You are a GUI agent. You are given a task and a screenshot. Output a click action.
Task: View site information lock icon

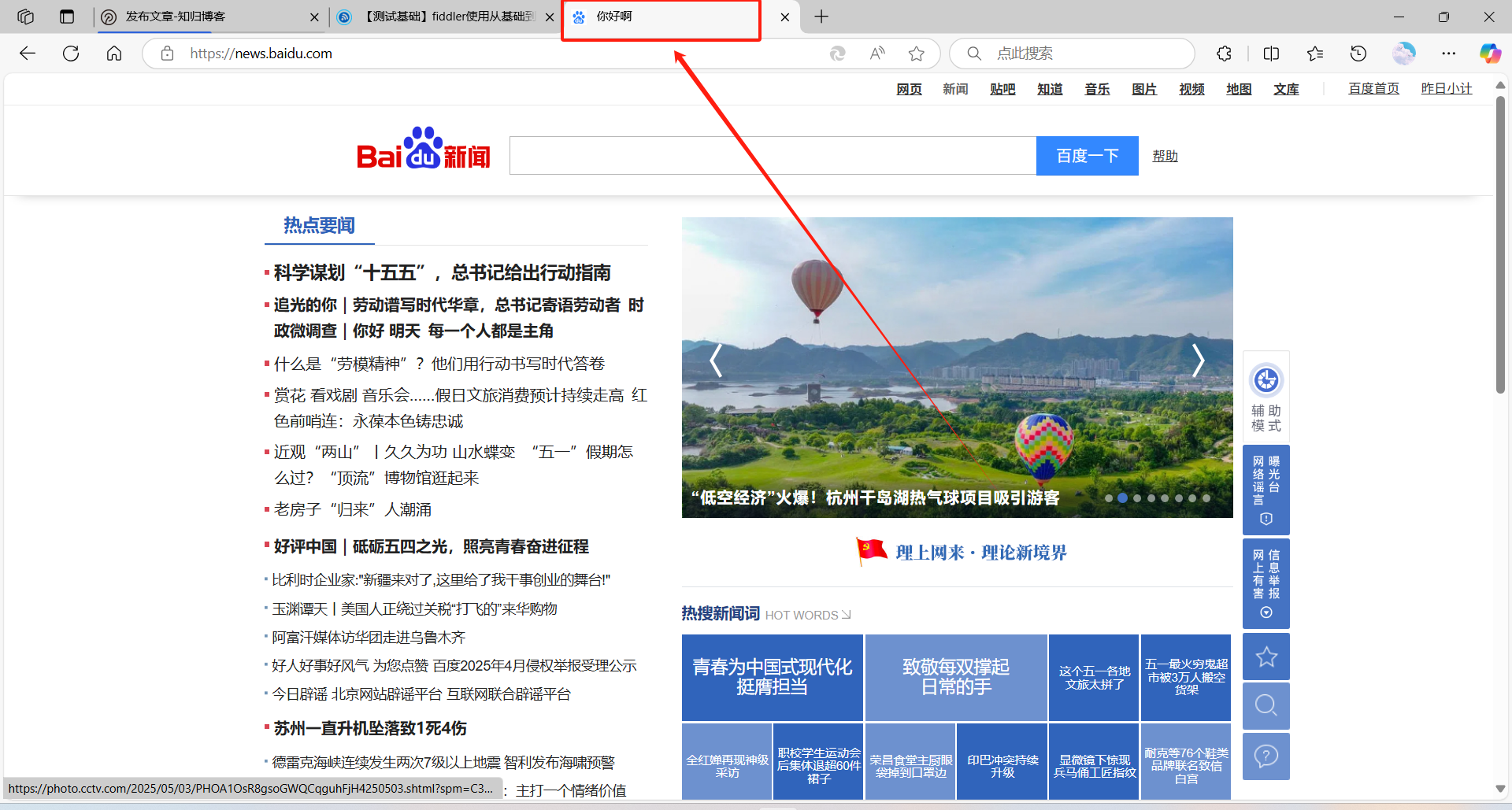click(167, 54)
